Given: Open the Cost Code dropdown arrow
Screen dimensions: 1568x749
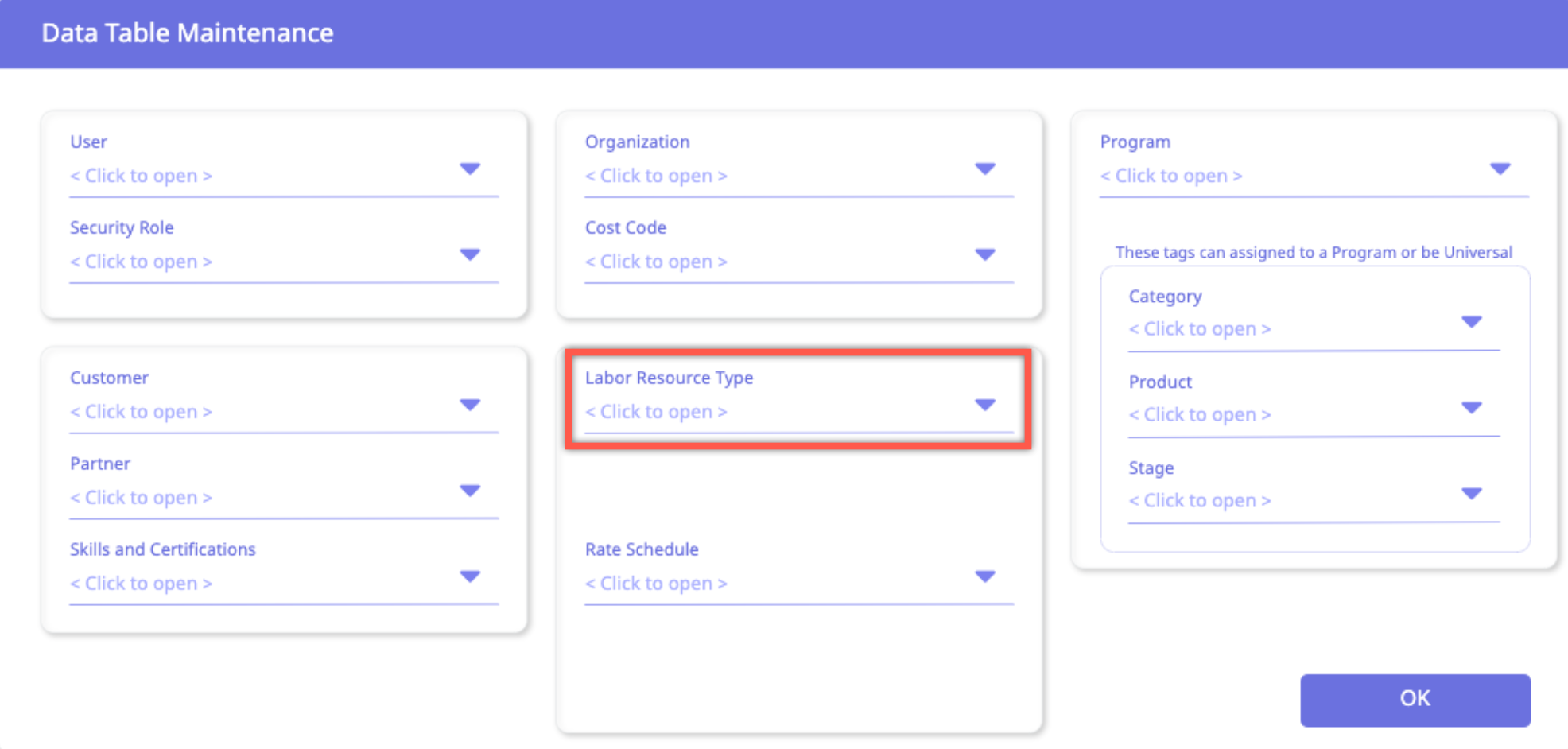Looking at the screenshot, I should [985, 254].
